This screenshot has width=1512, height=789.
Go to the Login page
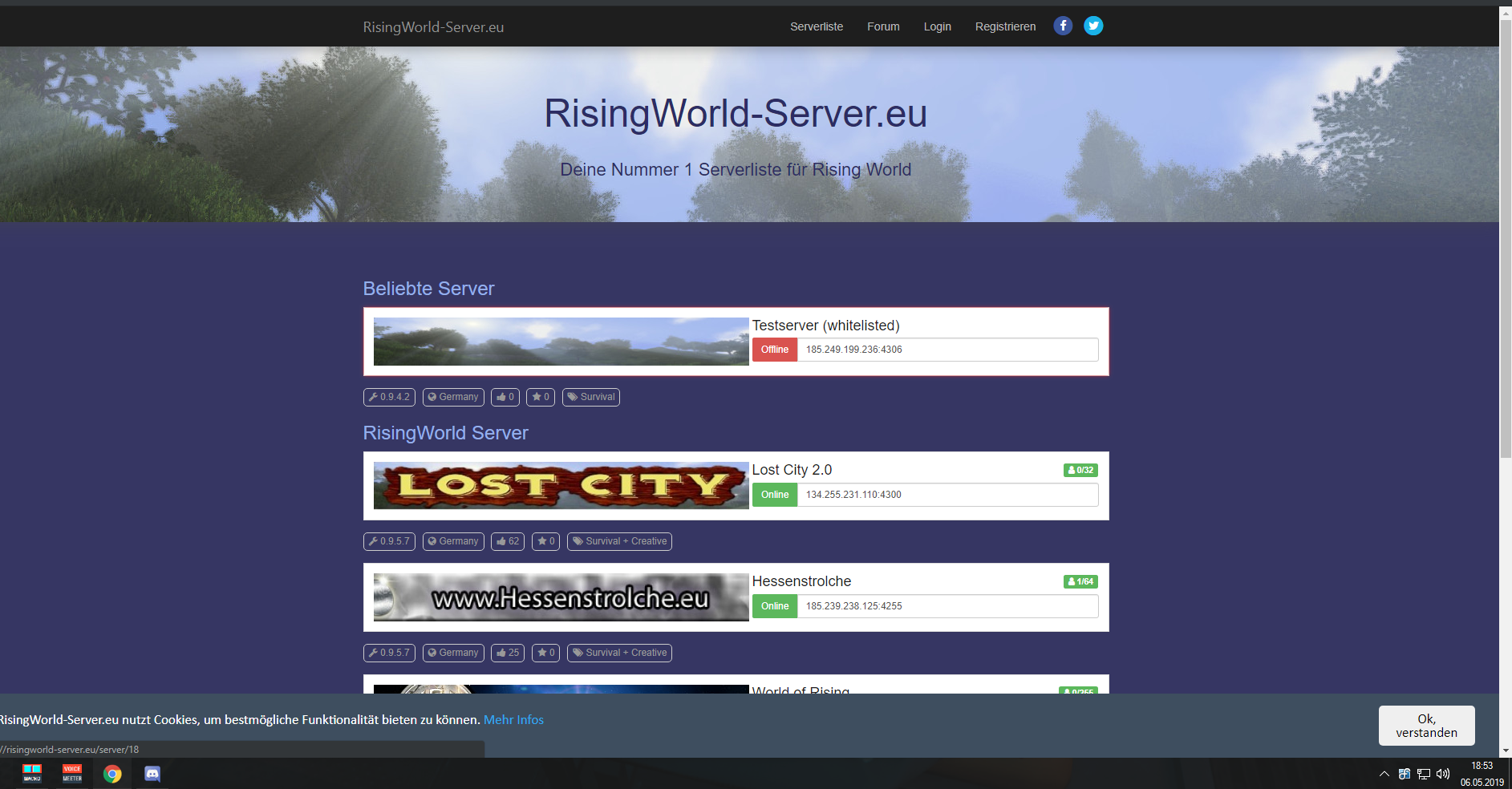pos(937,26)
